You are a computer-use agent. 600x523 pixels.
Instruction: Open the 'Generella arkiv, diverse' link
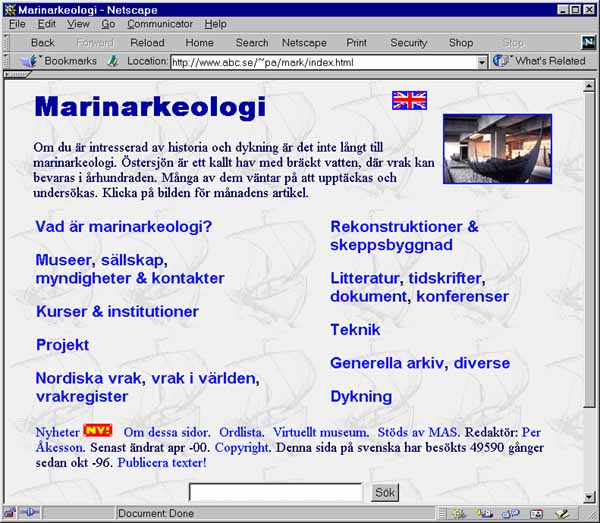(420, 363)
